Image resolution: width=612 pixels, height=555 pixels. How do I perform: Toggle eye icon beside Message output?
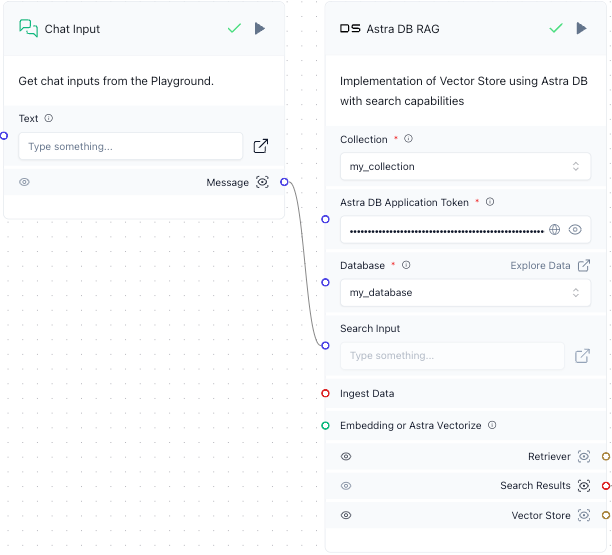[25, 182]
